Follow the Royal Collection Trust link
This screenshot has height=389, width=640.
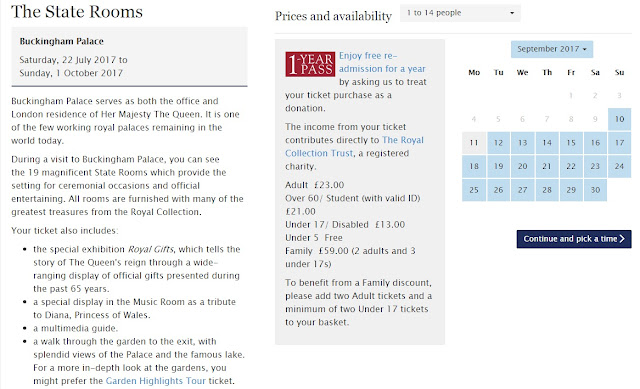(x=354, y=147)
